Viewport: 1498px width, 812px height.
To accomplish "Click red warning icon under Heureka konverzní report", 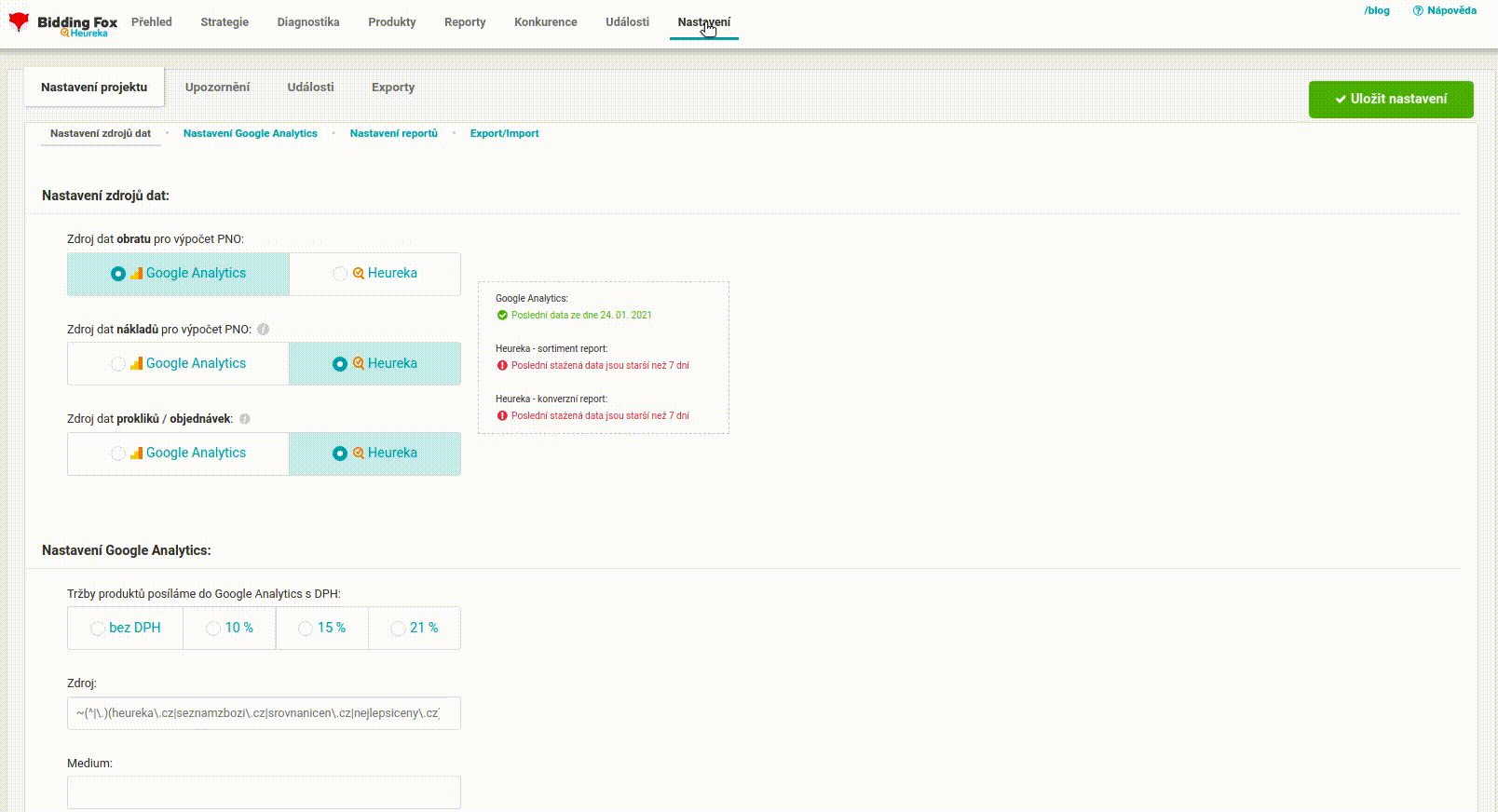I will coord(502,415).
